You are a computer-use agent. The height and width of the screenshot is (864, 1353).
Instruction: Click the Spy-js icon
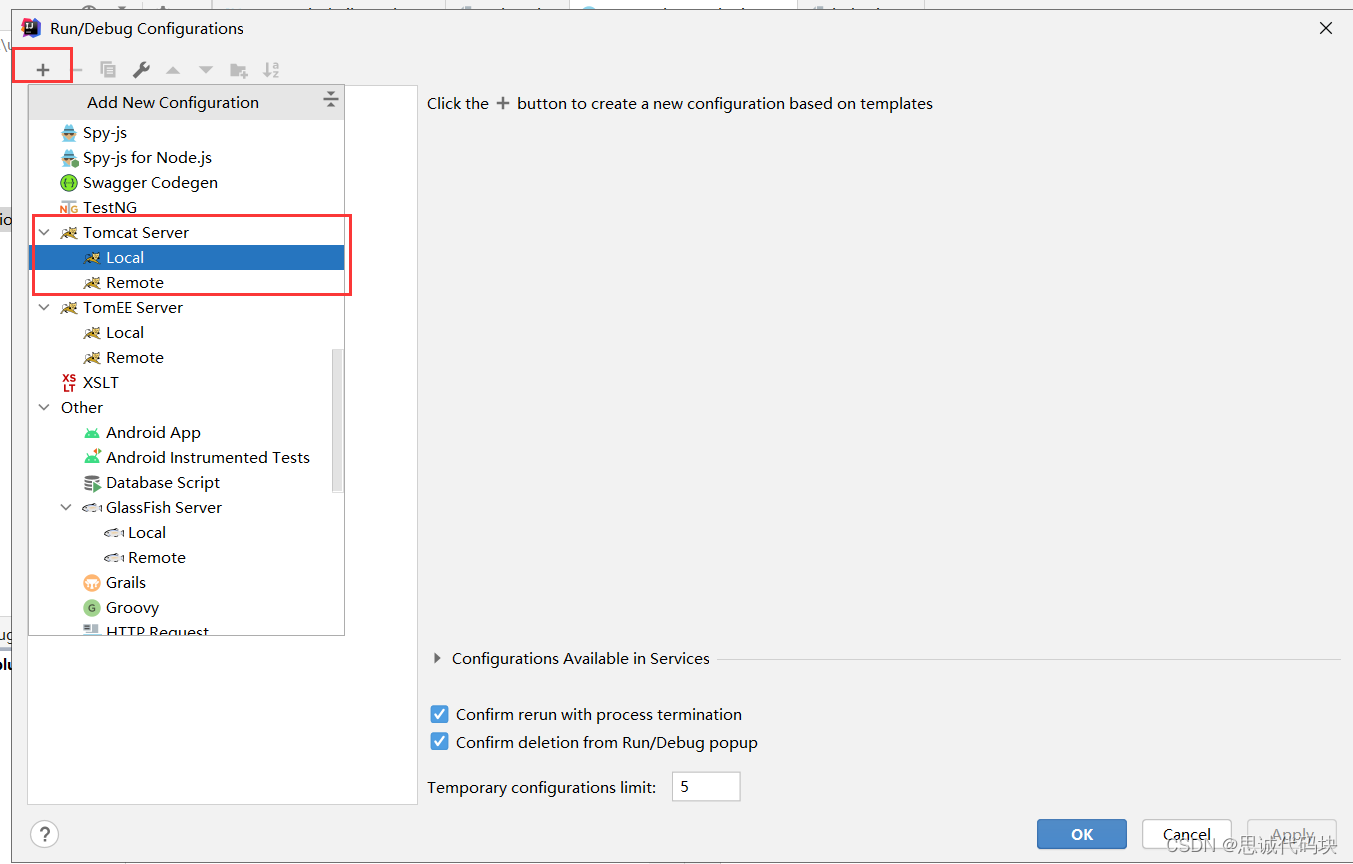[69, 133]
